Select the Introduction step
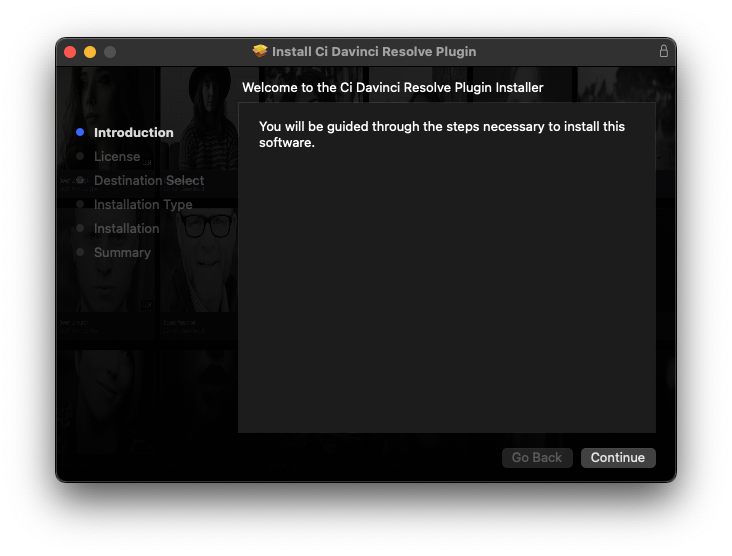This screenshot has width=732, height=556. (x=134, y=133)
